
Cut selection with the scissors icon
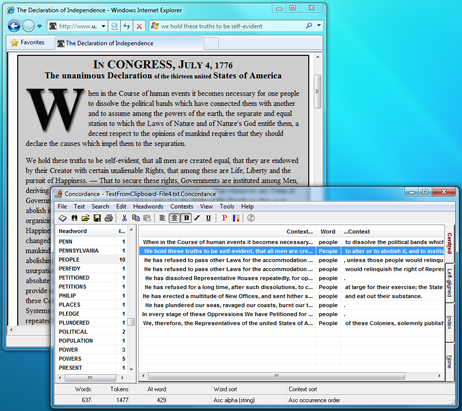(x=124, y=218)
